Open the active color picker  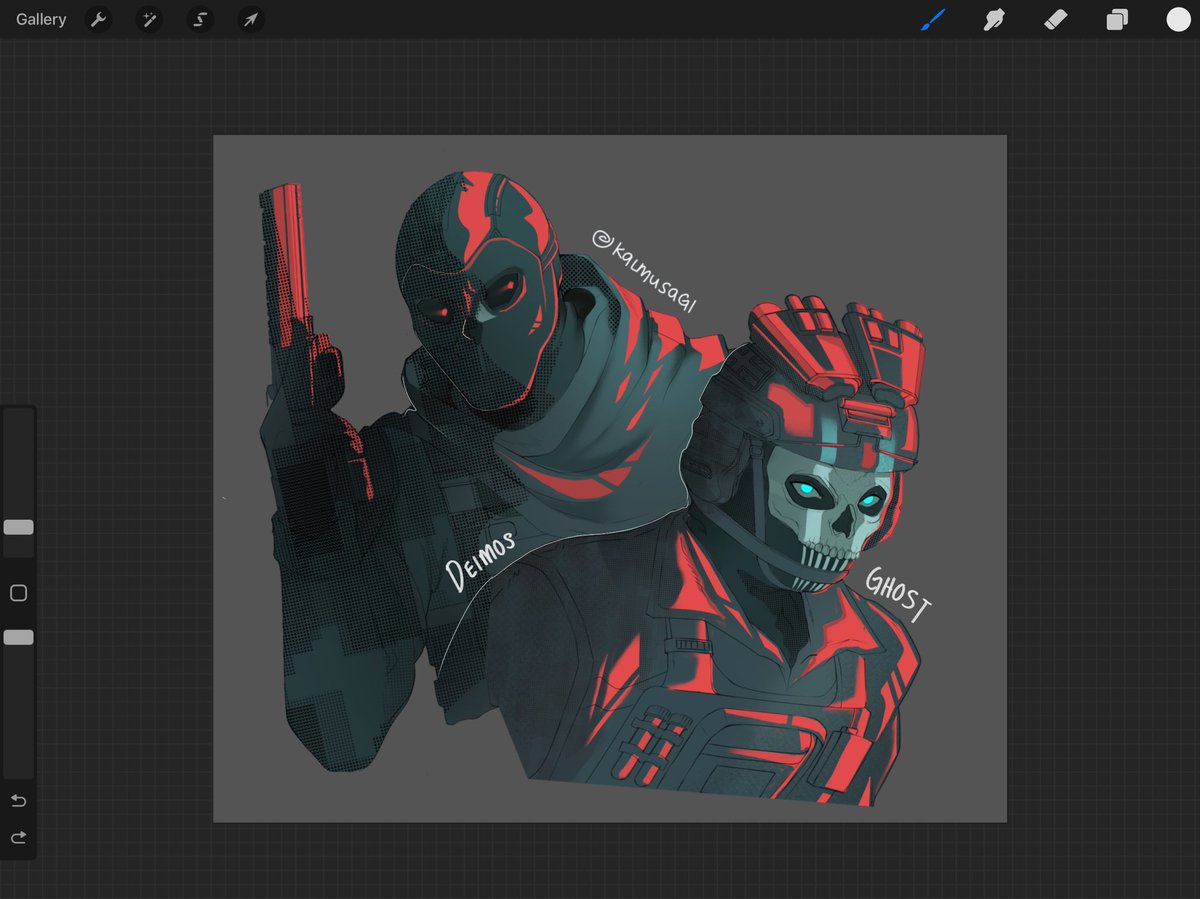click(1178, 19)
